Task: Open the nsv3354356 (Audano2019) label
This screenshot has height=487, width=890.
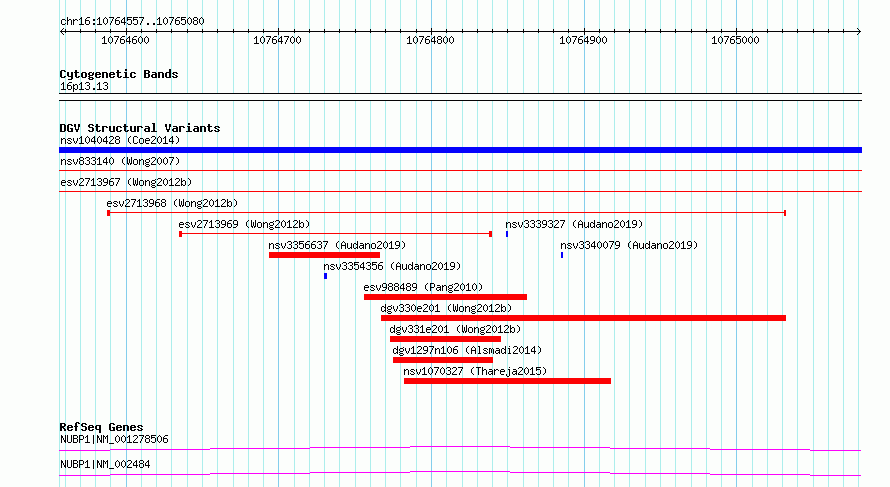Action: click(392, 266)
